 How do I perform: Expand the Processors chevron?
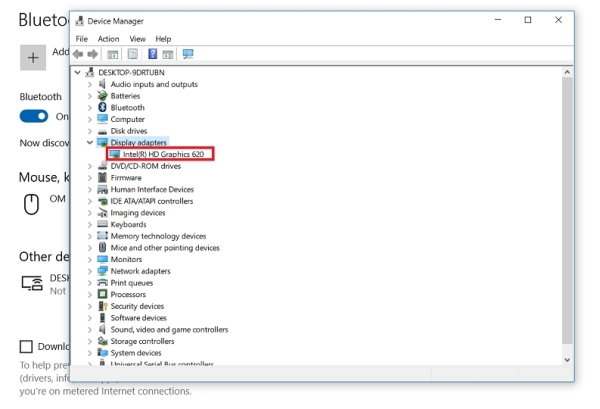90,295
